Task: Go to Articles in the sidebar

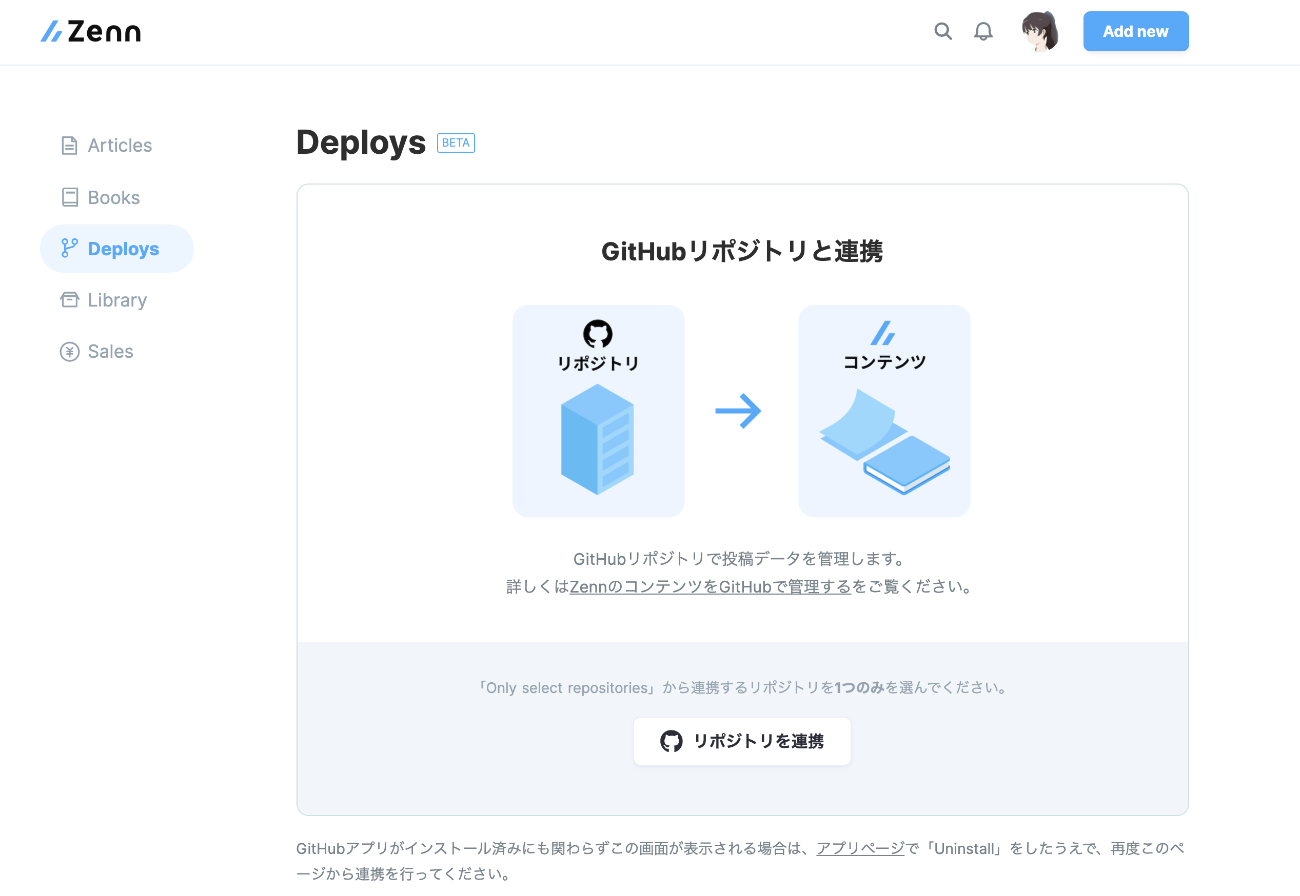Action: pos(107,145)
